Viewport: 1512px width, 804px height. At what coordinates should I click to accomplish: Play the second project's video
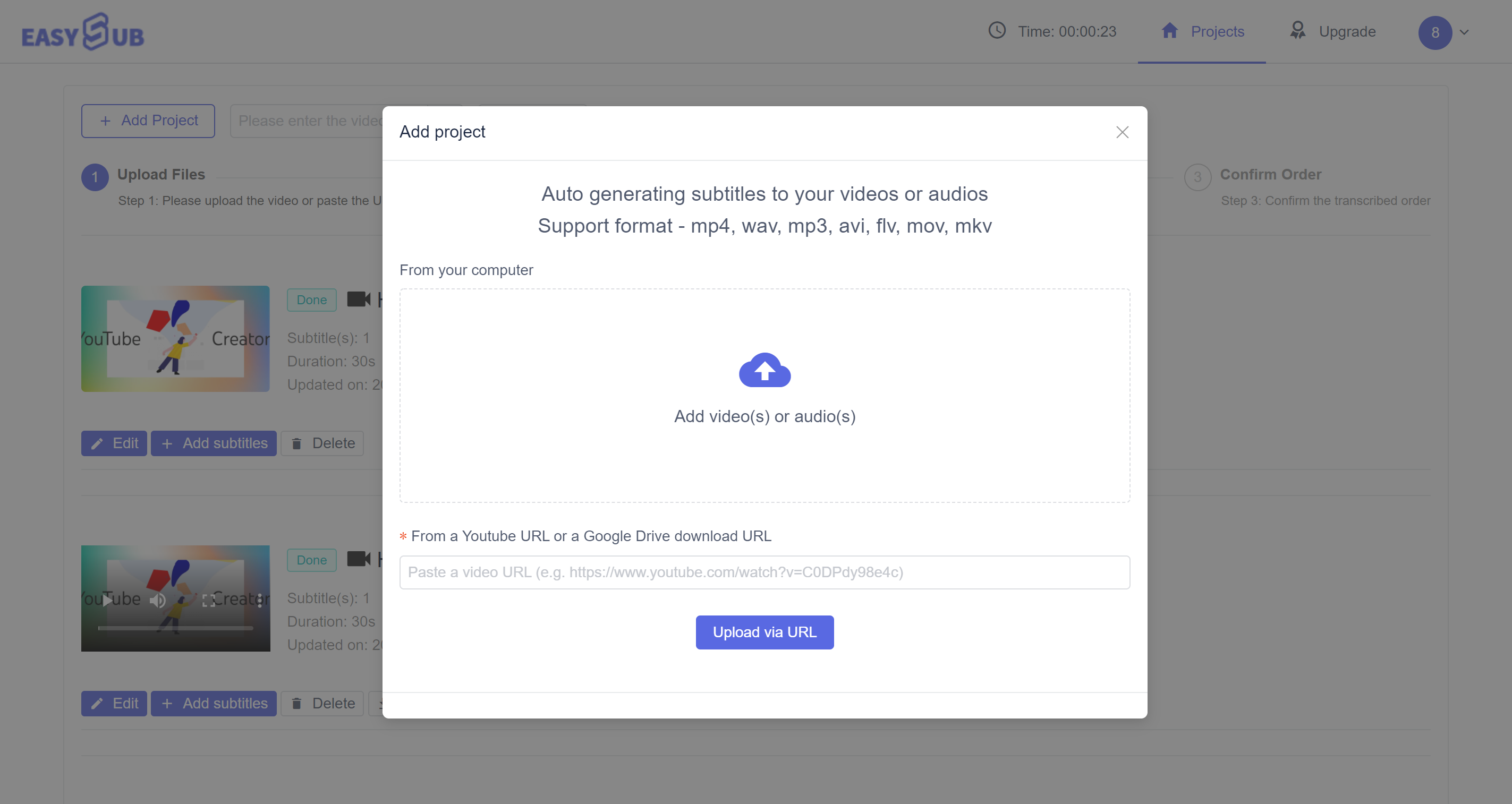pos(107,600)
